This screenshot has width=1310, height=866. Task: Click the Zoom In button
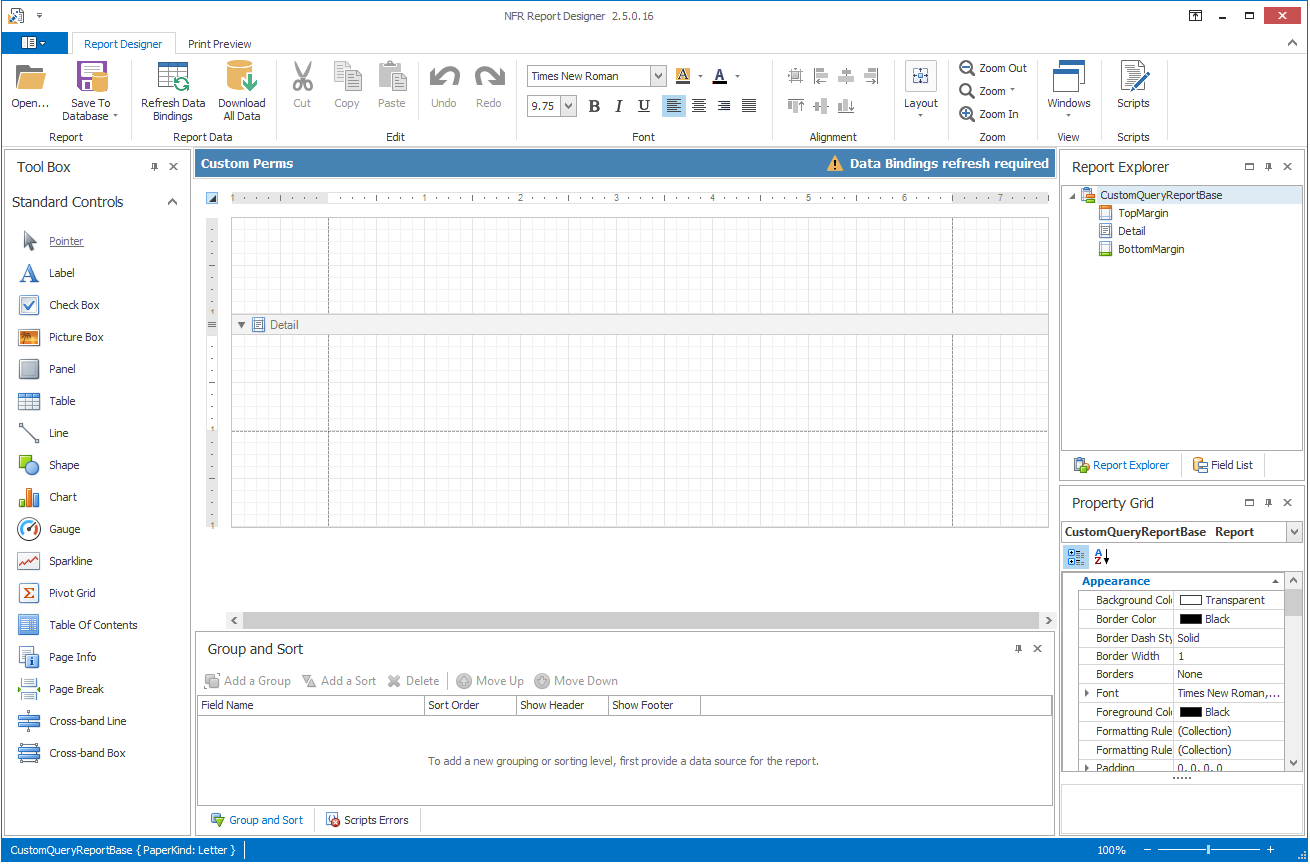(989, 114)
